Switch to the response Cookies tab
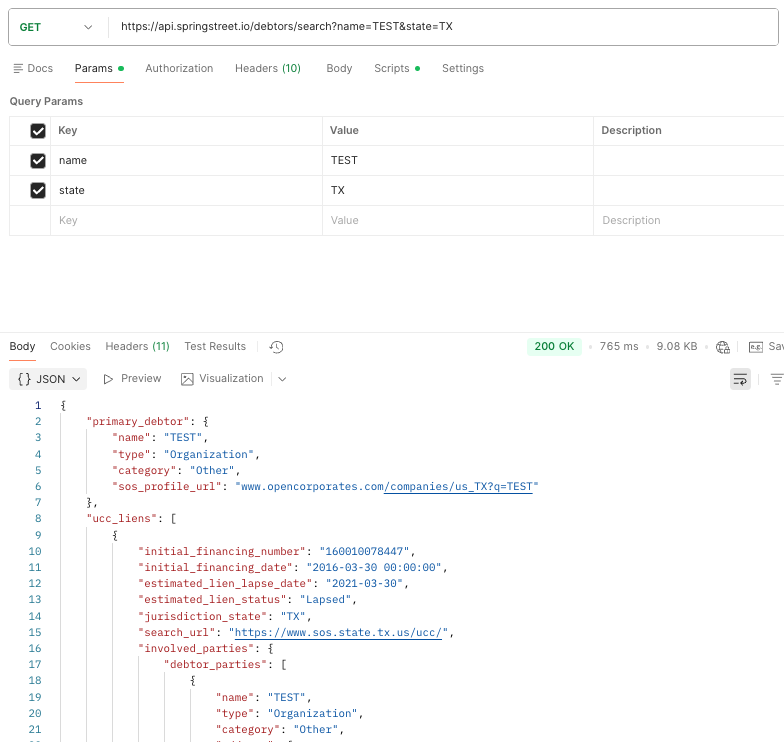Viewport: 784px width, 742px height. 70,346
